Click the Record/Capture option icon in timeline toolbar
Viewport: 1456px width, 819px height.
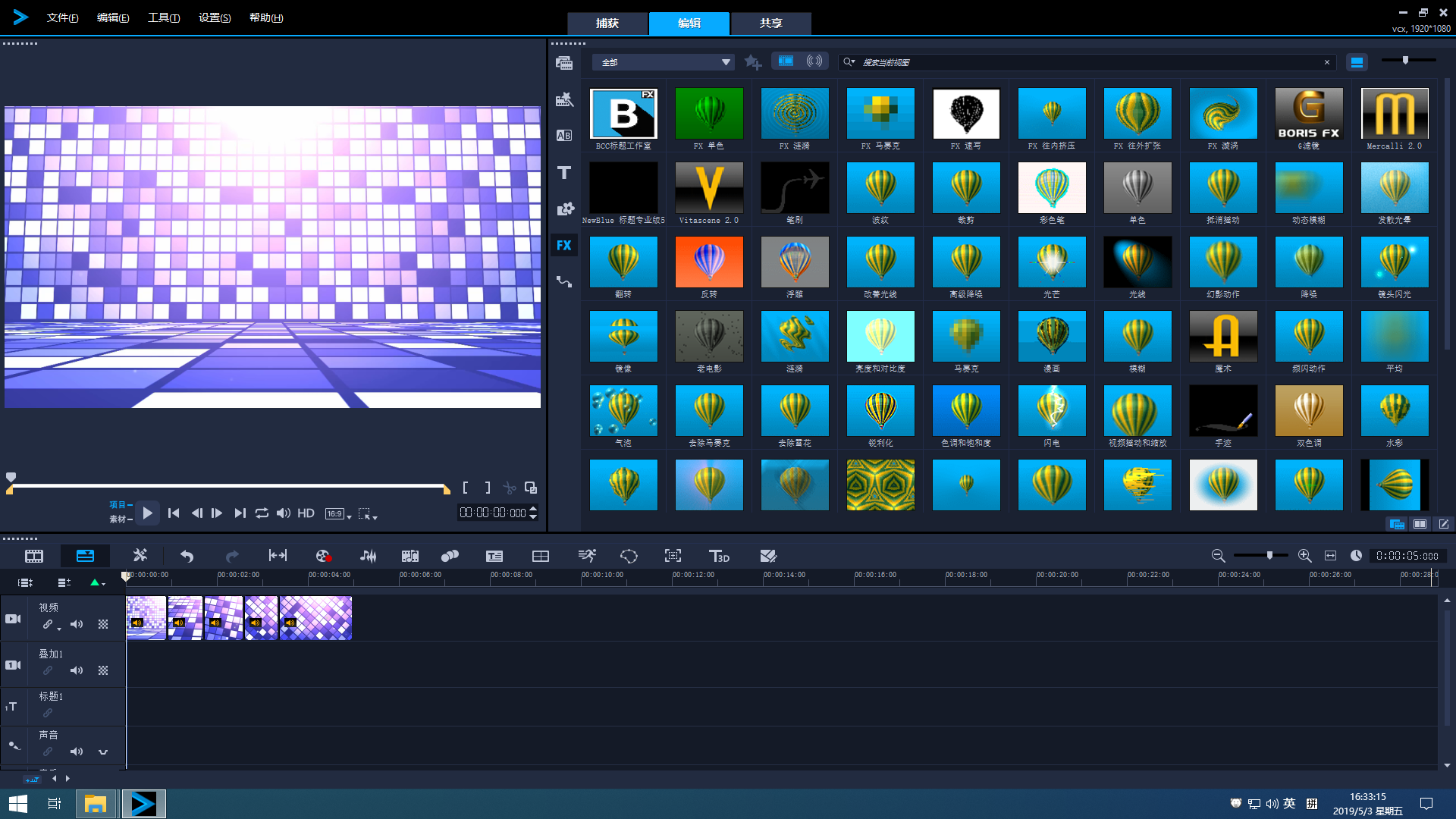pos(324,556)
